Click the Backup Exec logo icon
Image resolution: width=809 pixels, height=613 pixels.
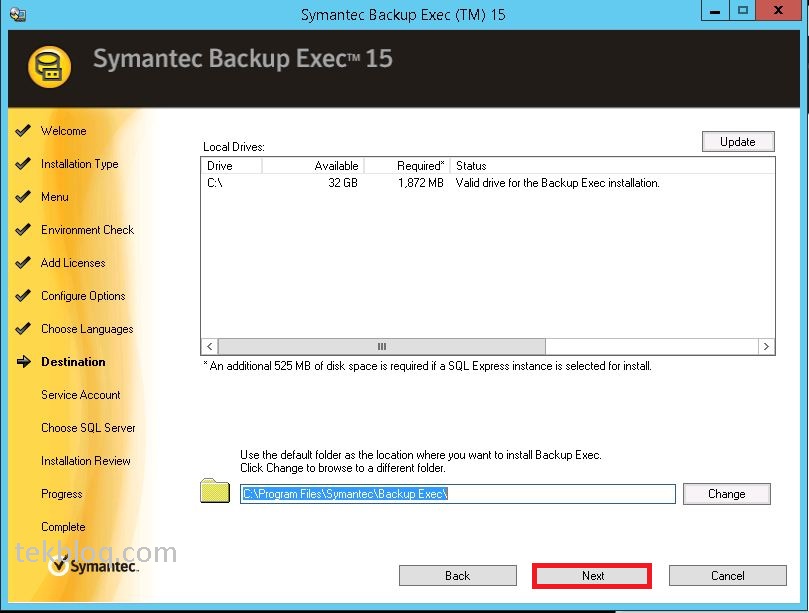pos(50,67)
